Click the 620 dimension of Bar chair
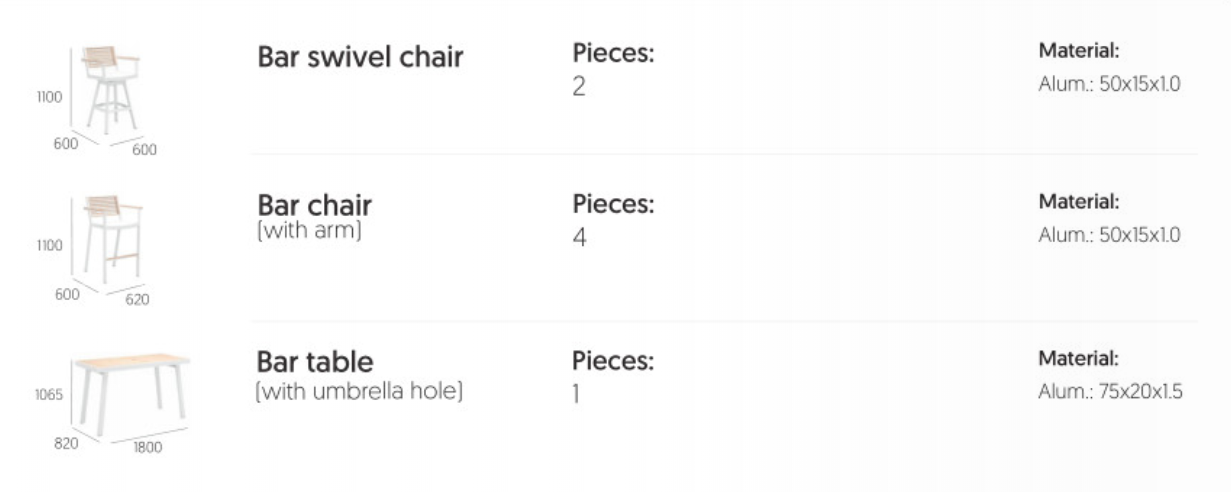The image size is (1231, 492). coord(136,299)
